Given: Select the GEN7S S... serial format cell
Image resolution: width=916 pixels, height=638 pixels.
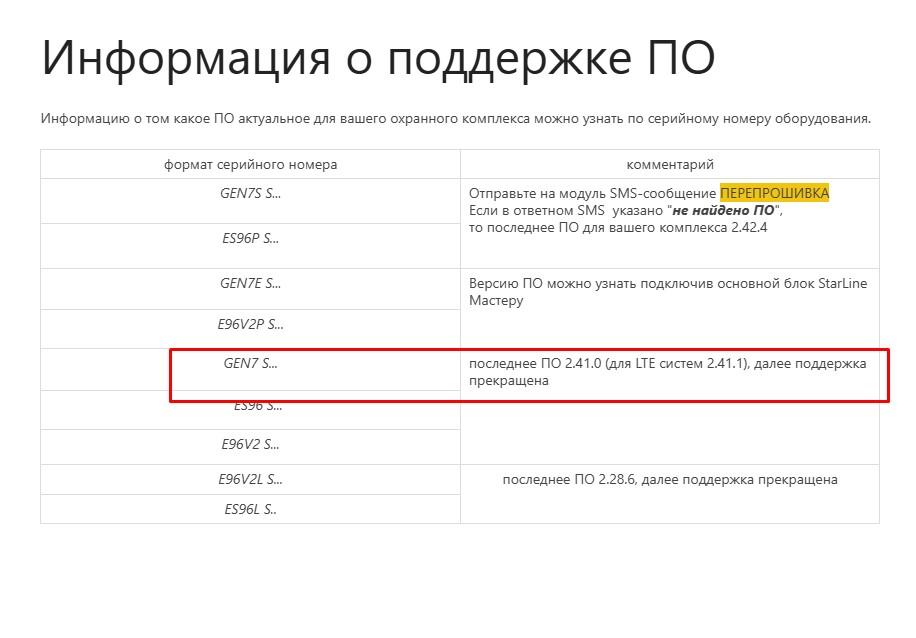Looking at the screenshot, I should 250,194.
